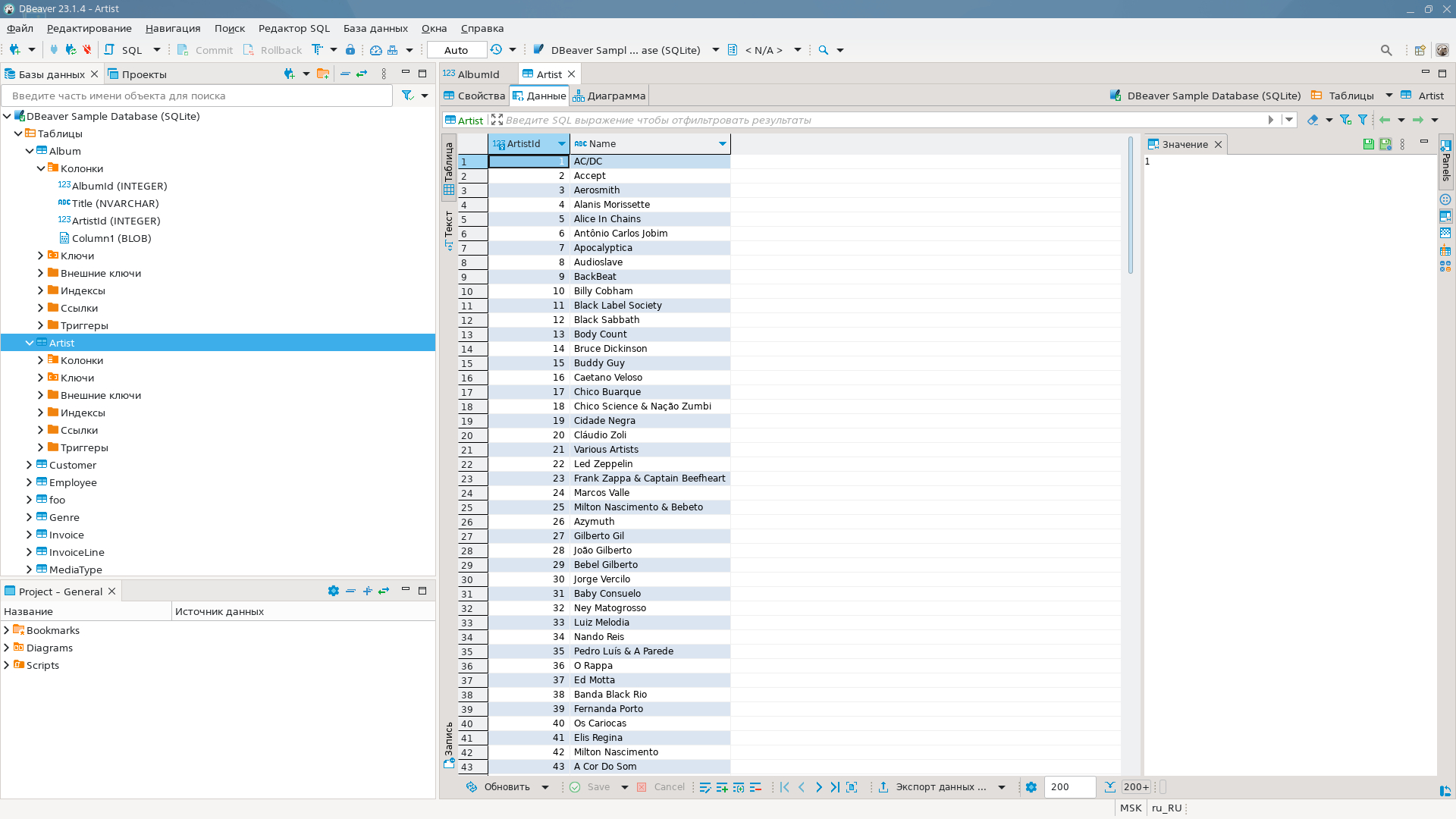This screenshot has width=1456, height=819.
Task: Click the save value green floppy icon
Action: [x=1368, y=144]
